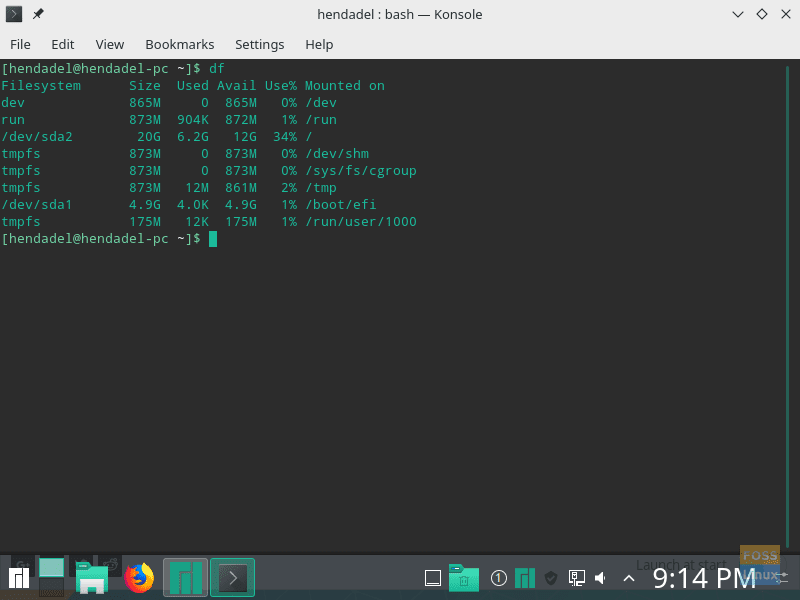800x600 pixels.
Task: Launch the Dolphin file manager from the taskbar
Action: (x=93, y=577)
